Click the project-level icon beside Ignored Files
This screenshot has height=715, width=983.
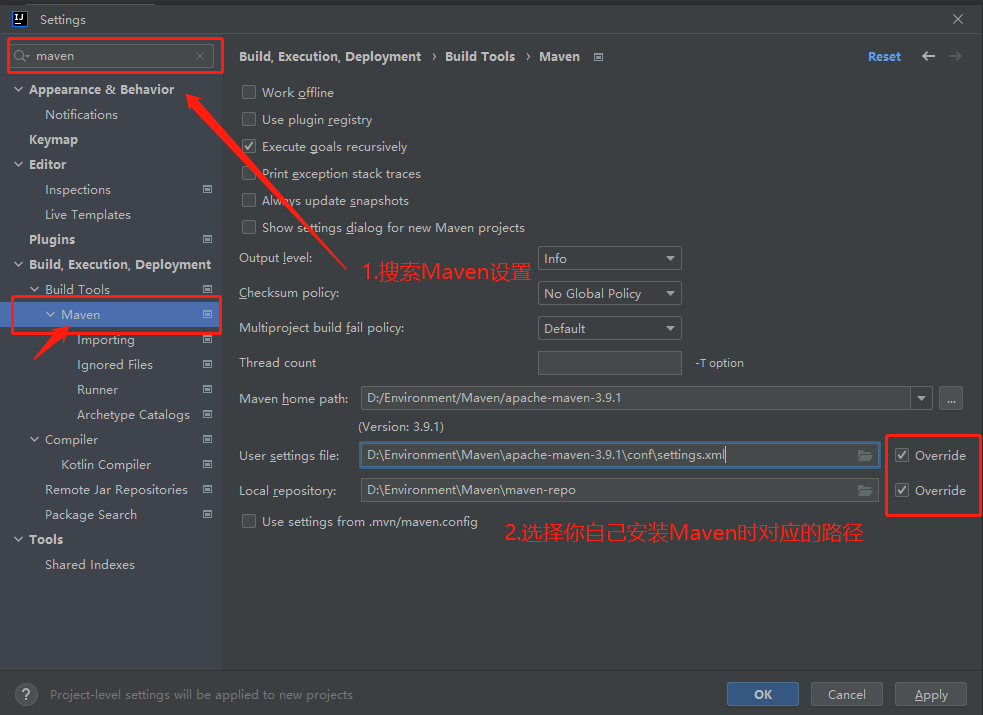[x=208, y=364]
